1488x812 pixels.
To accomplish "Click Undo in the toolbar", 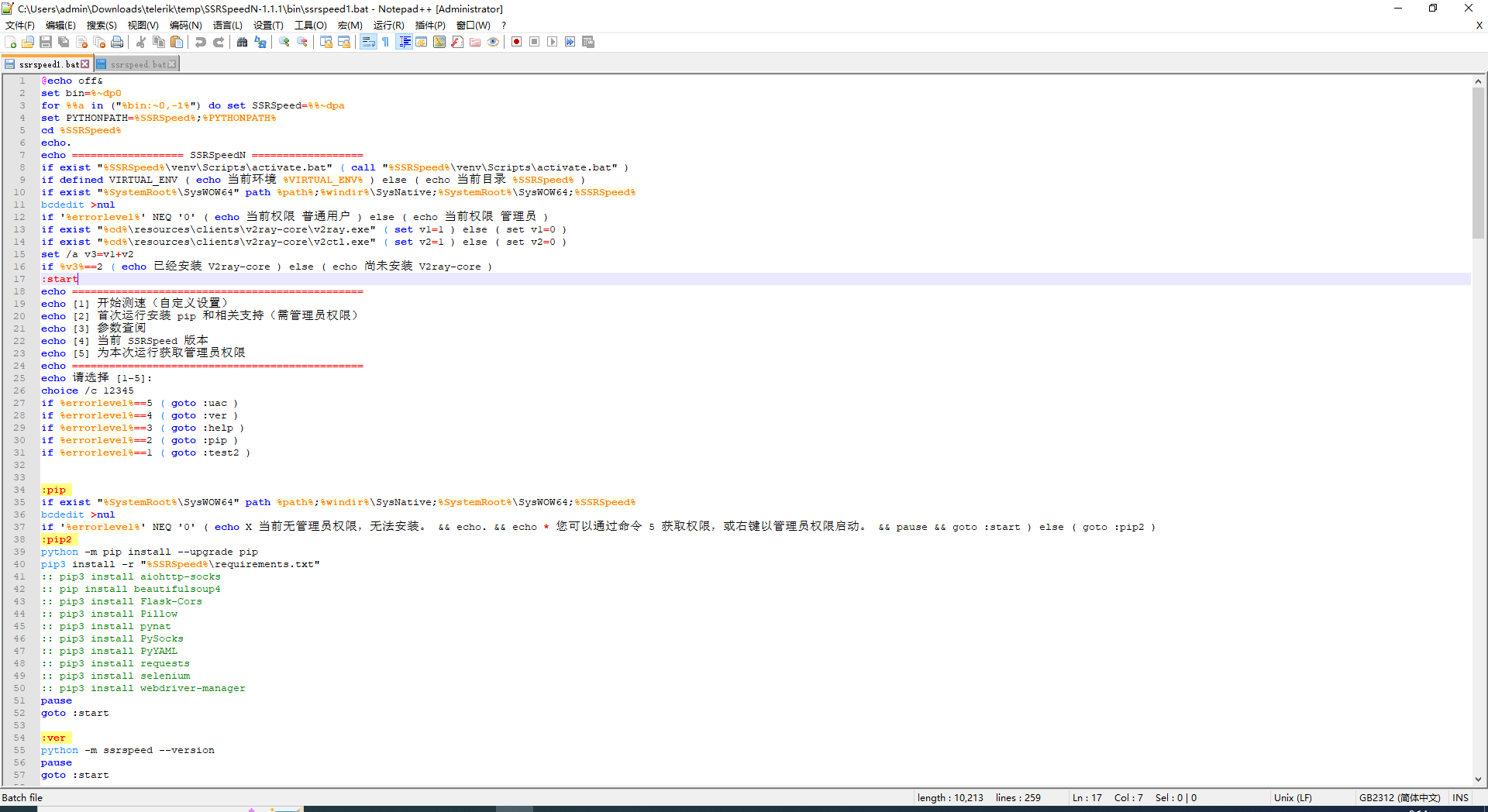I will [x=201, y=42].
